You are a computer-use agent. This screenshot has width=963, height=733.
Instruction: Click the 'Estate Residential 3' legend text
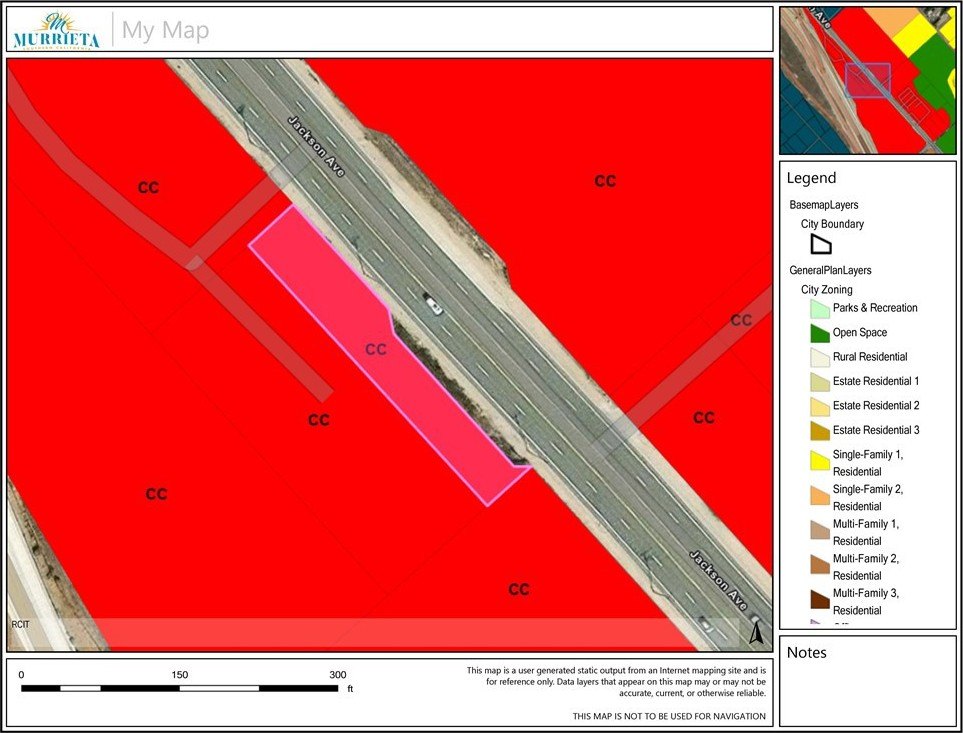click(876, 430)
